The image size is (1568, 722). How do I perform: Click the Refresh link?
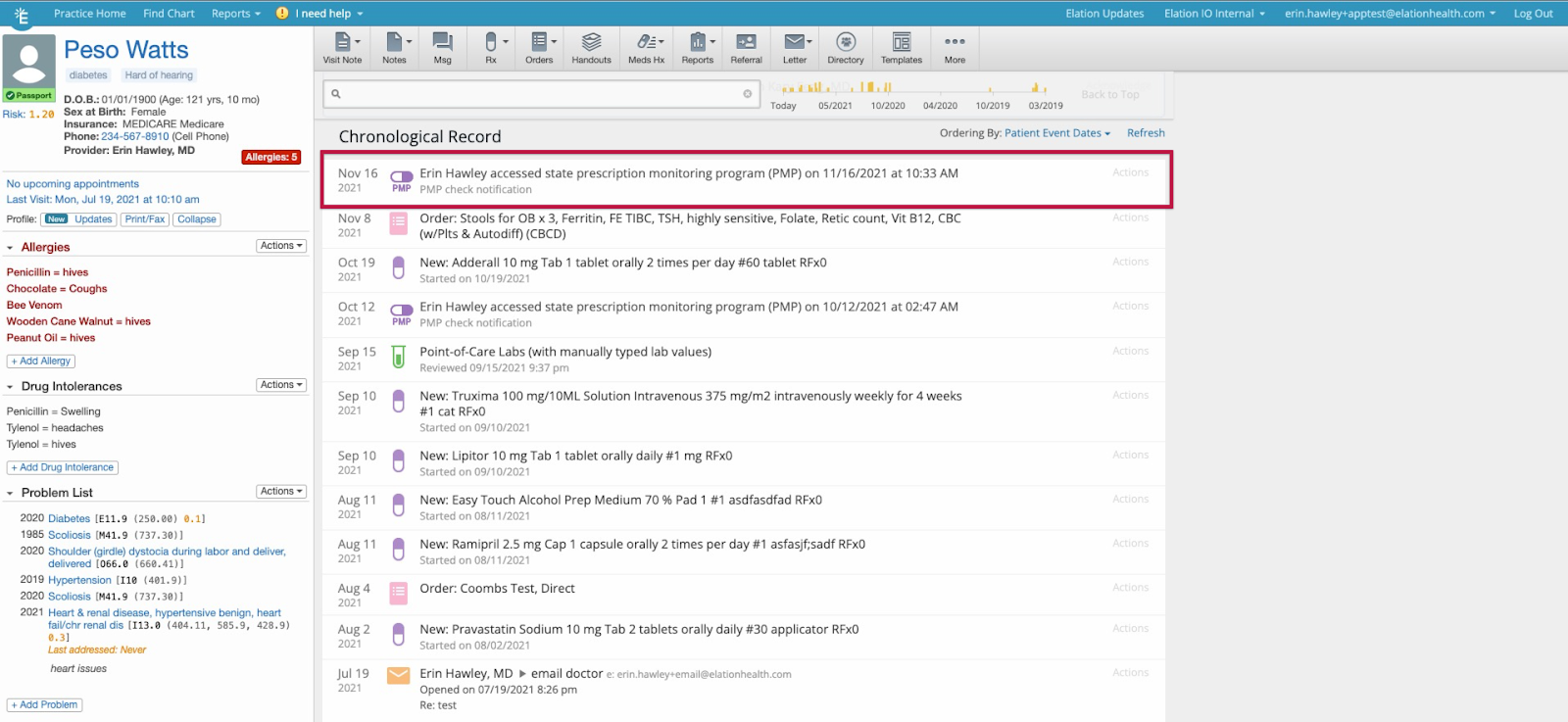[x=1146, y=133]
